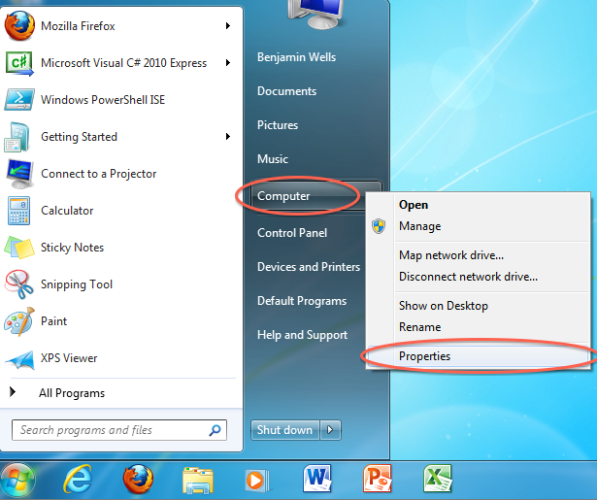Open the Pictures link
Image resolution: width=597 pixels, height=500 pixels.
(x=278, y=125)
